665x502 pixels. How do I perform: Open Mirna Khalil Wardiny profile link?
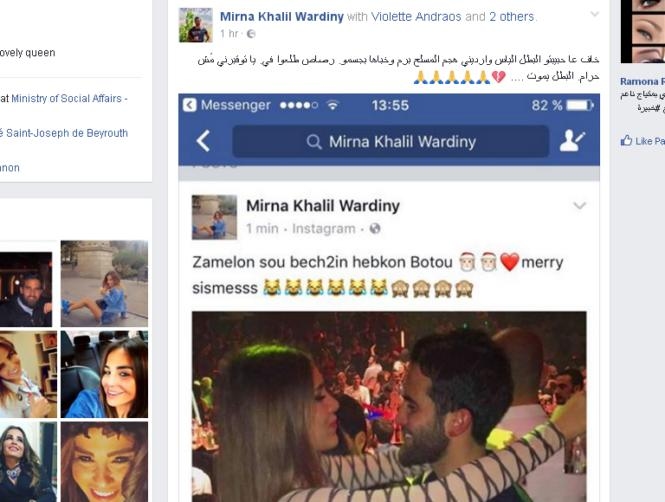click(282, 17)
